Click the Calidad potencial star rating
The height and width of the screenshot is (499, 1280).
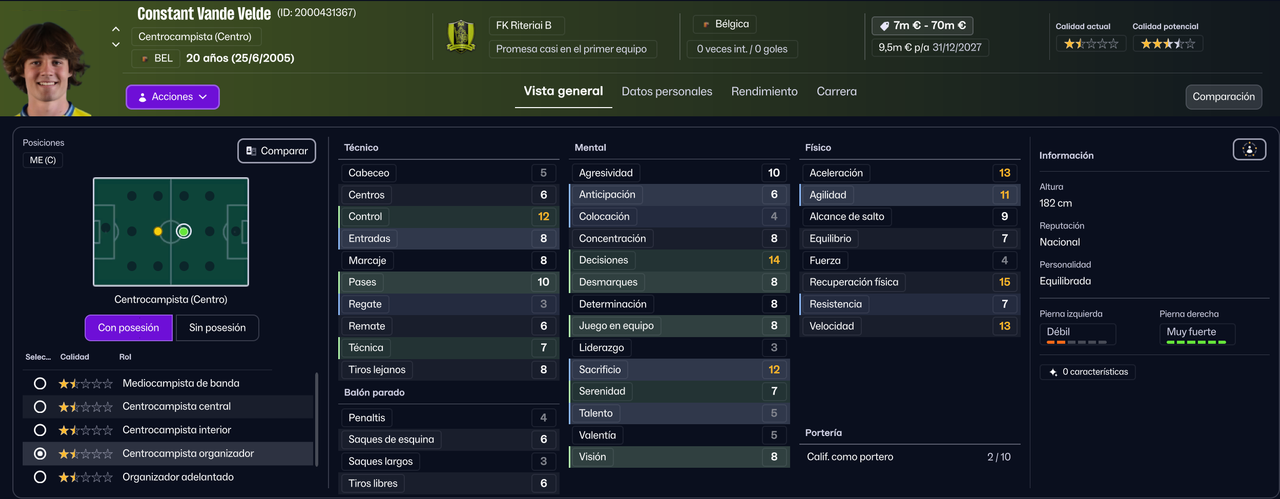1167,44
